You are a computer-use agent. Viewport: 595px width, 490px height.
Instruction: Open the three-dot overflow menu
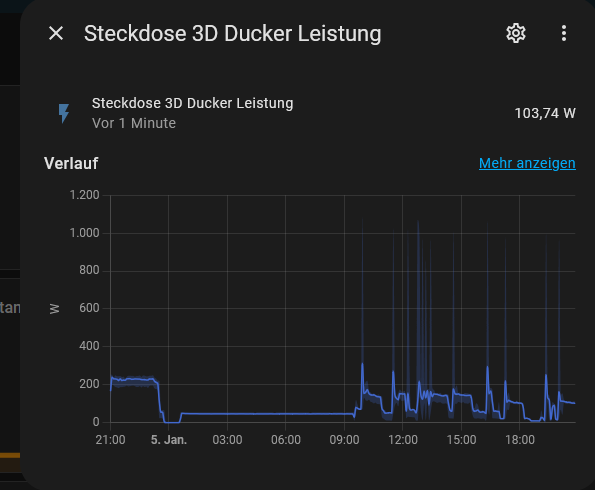tap(564, 33)
